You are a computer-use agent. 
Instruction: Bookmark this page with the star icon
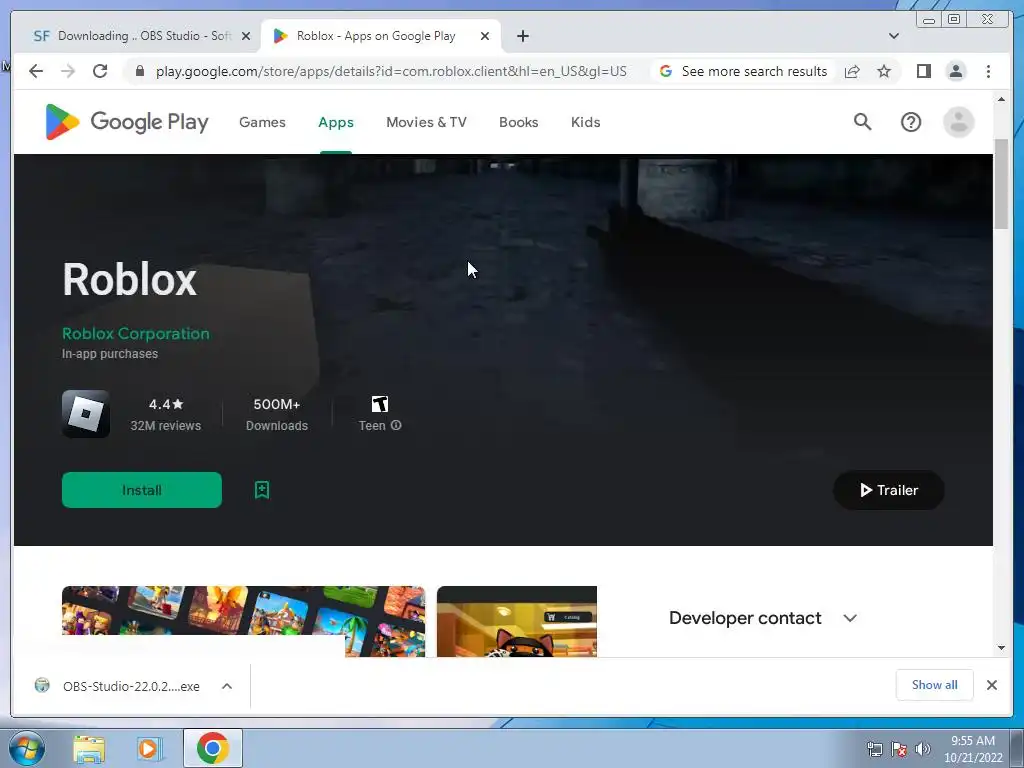pyautogui.click(x=884, y=71)
